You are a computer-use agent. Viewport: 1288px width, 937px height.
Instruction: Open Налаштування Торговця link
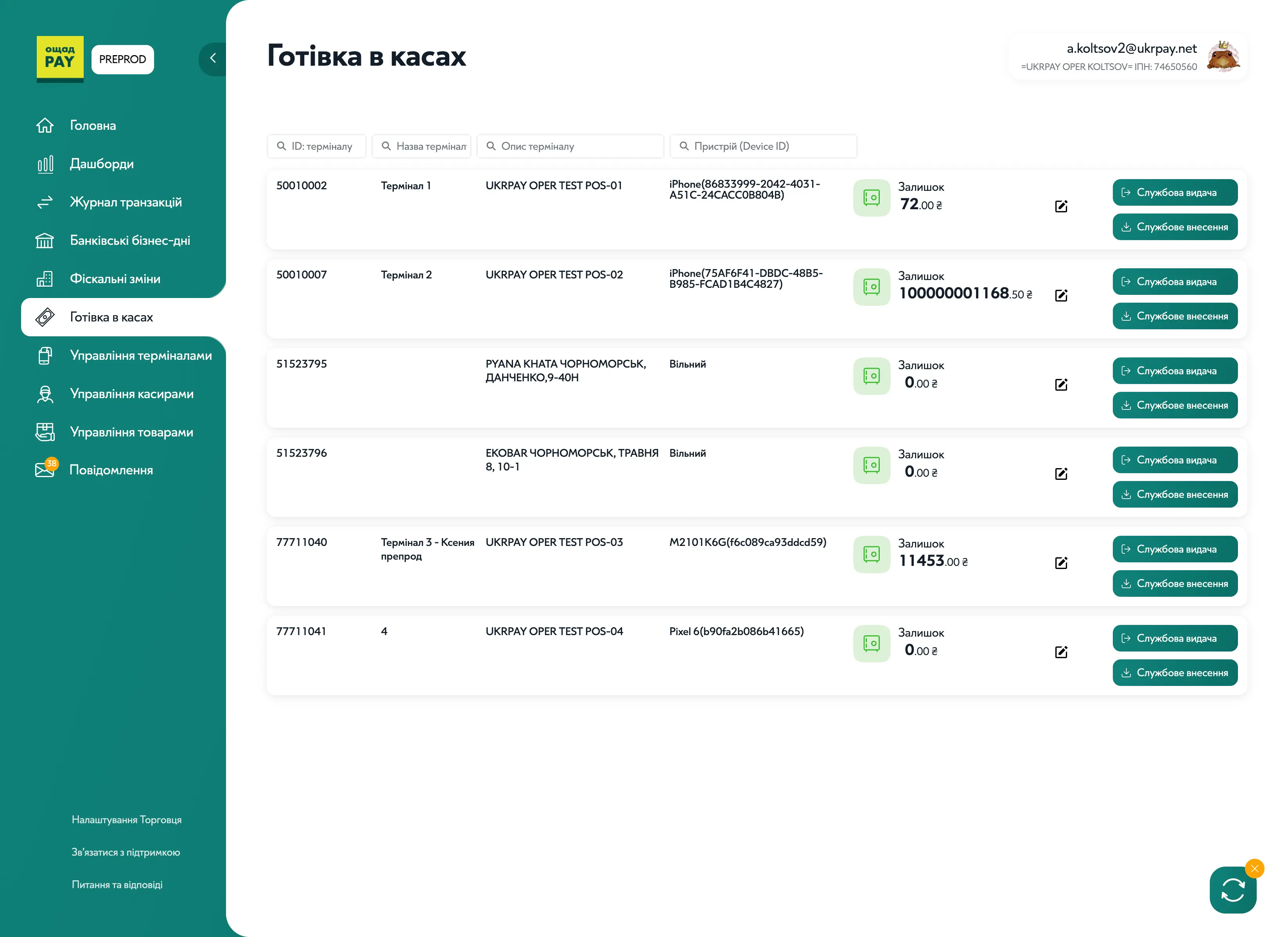(126, 819)
